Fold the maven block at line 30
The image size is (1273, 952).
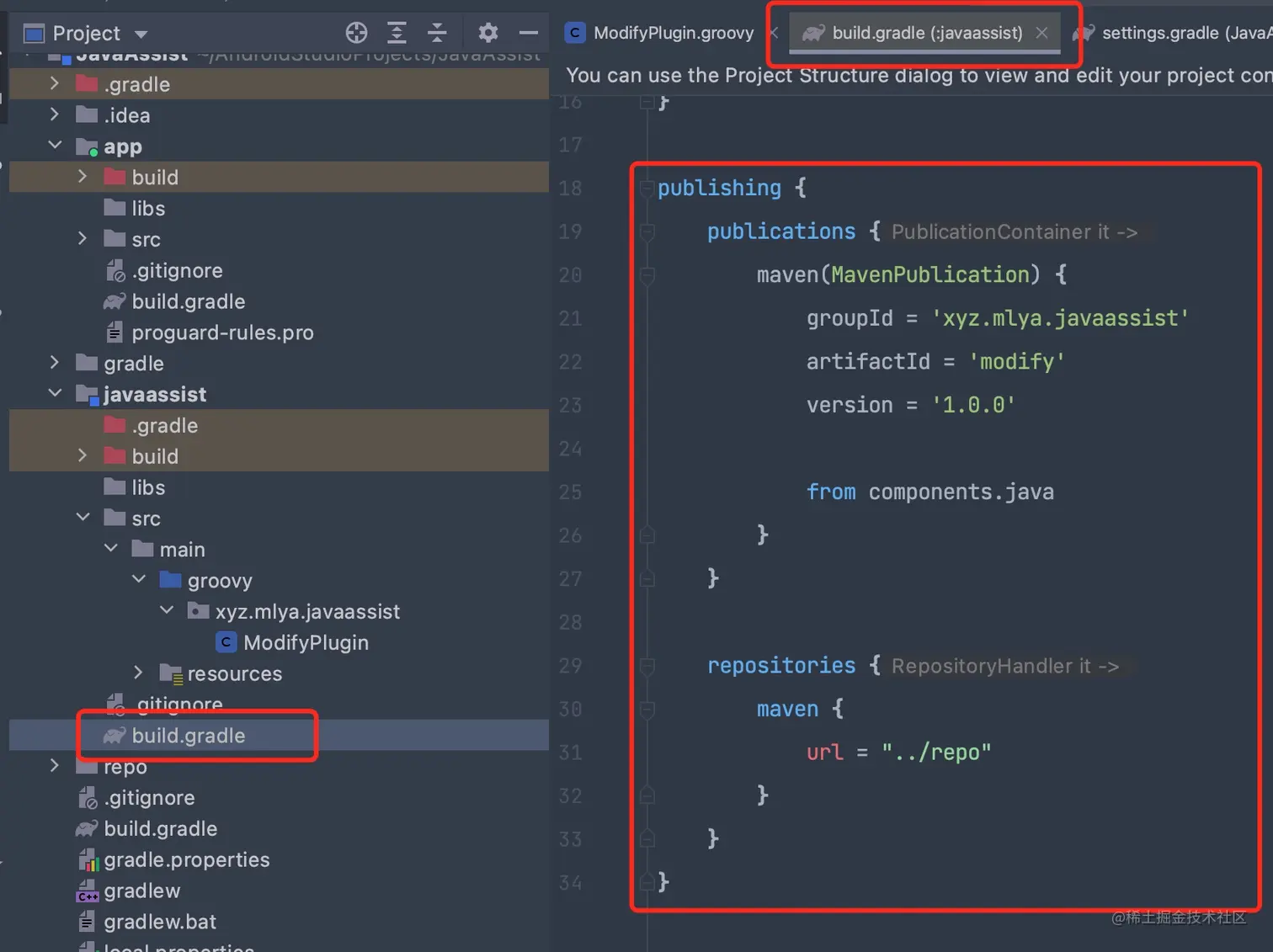click(647, 709)
